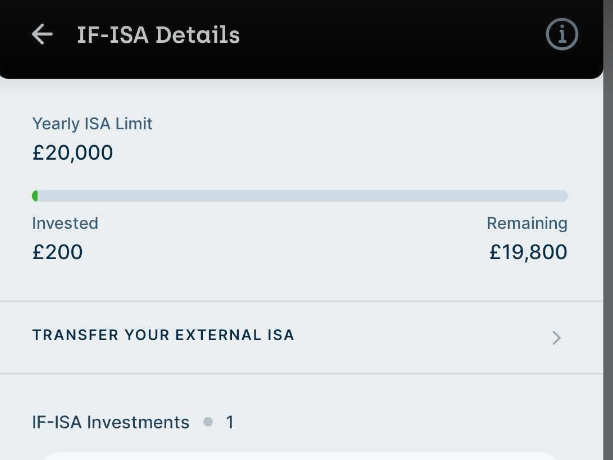The image size is (613, 460).
Task: Tap the back arrow in the header
Action: coord(42,35)
